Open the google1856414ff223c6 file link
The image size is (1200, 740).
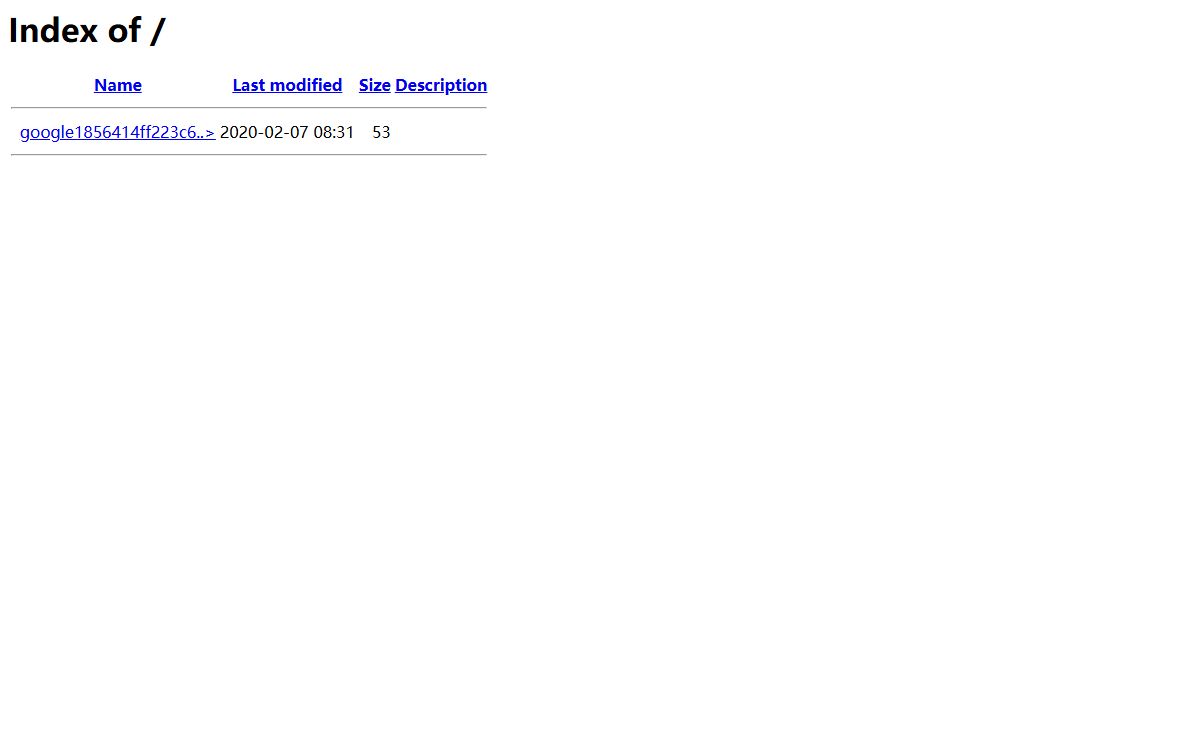(x=117, y=131)
